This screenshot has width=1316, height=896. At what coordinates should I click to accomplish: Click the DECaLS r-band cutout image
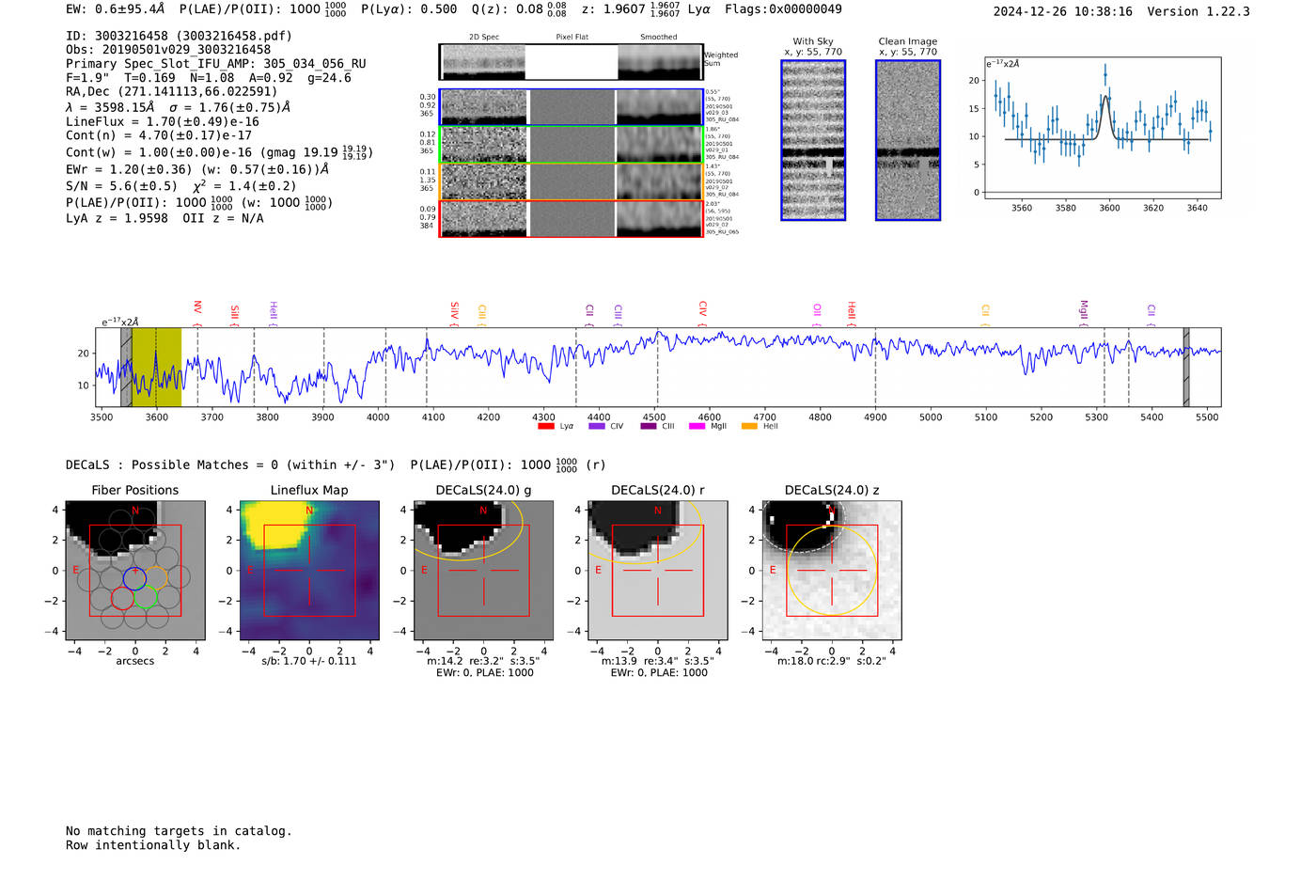click(657, 571)
